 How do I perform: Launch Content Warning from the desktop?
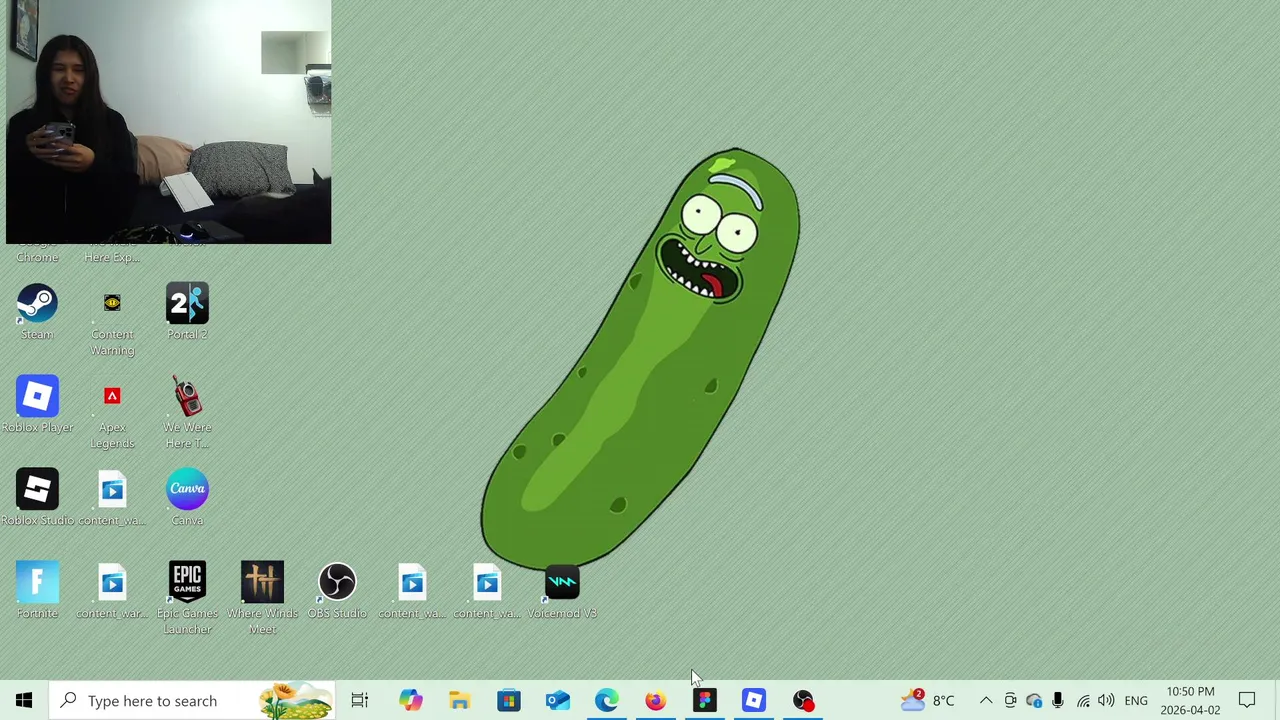112,323
